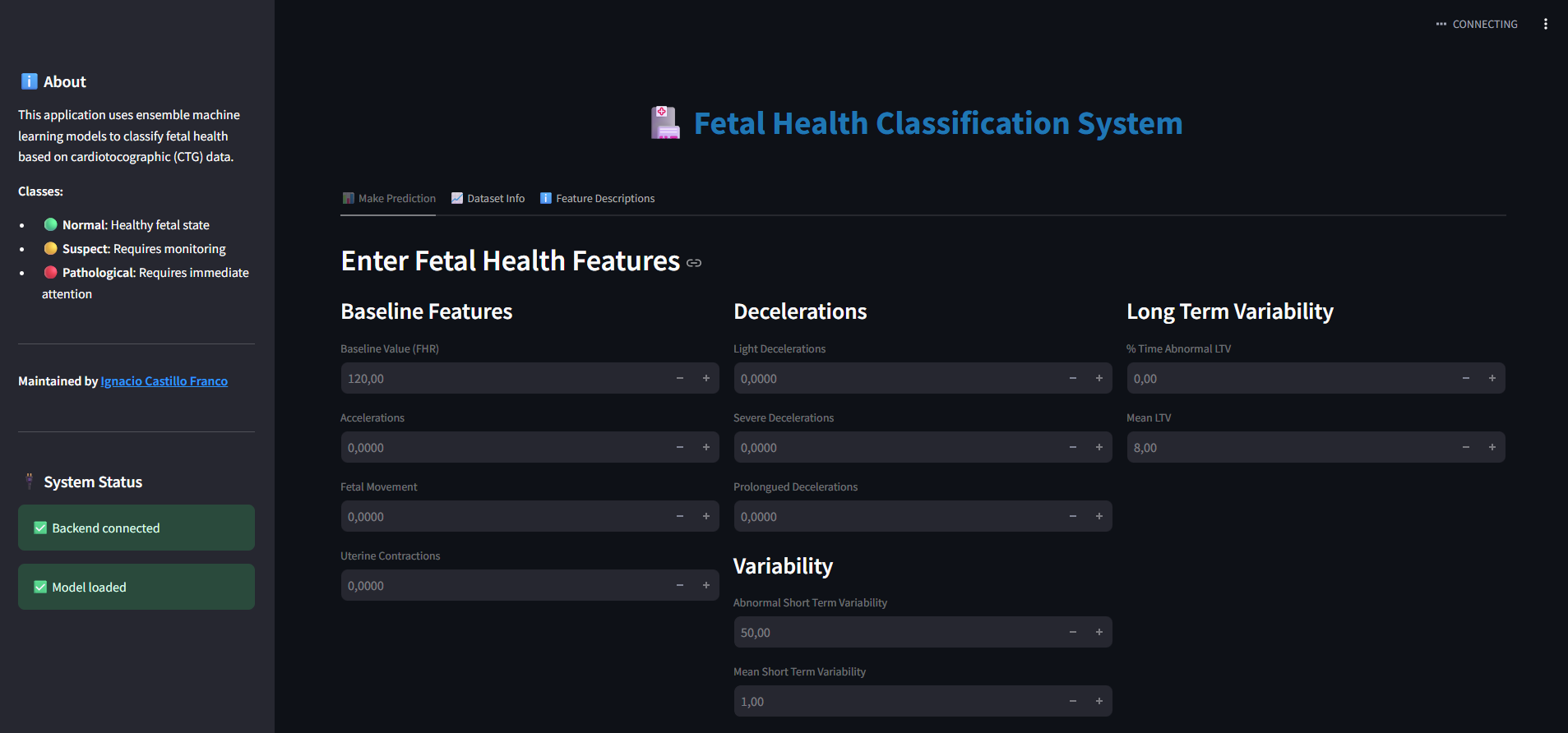Open the three-dot main menu
Screen dimensions: 1568x733
(x=1546, y=24)
